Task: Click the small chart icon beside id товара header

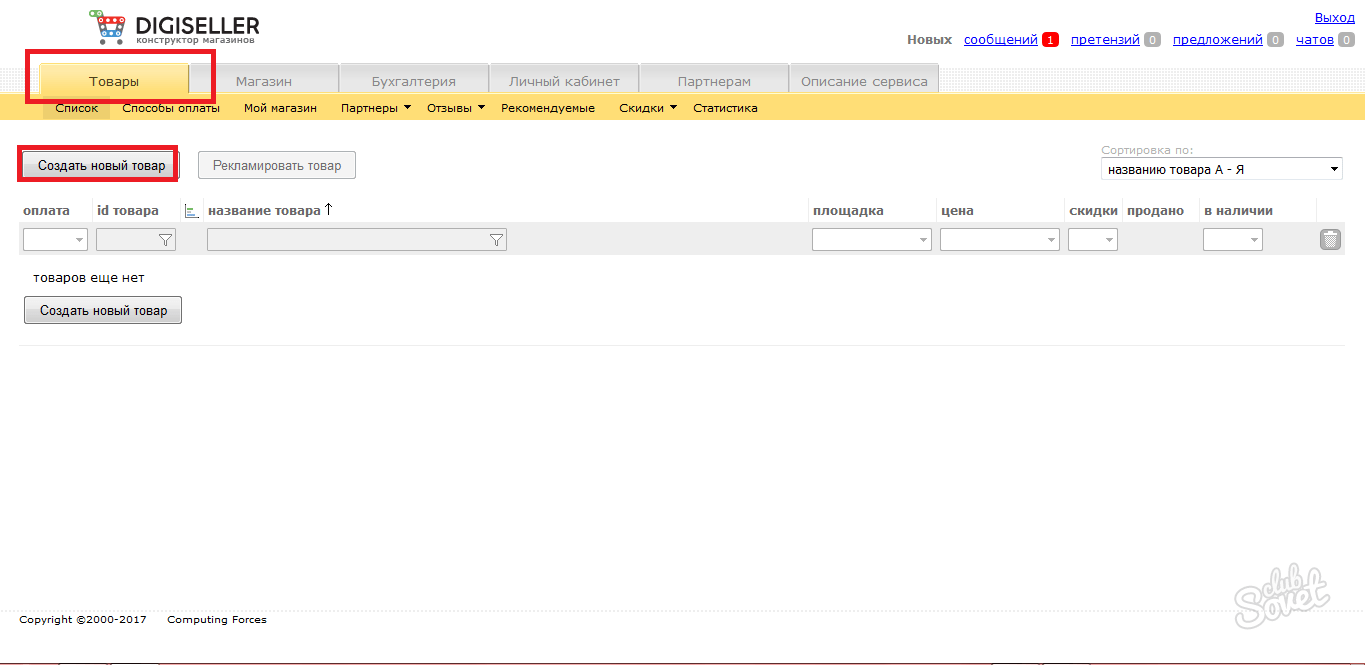Action: tap(192, 211)
